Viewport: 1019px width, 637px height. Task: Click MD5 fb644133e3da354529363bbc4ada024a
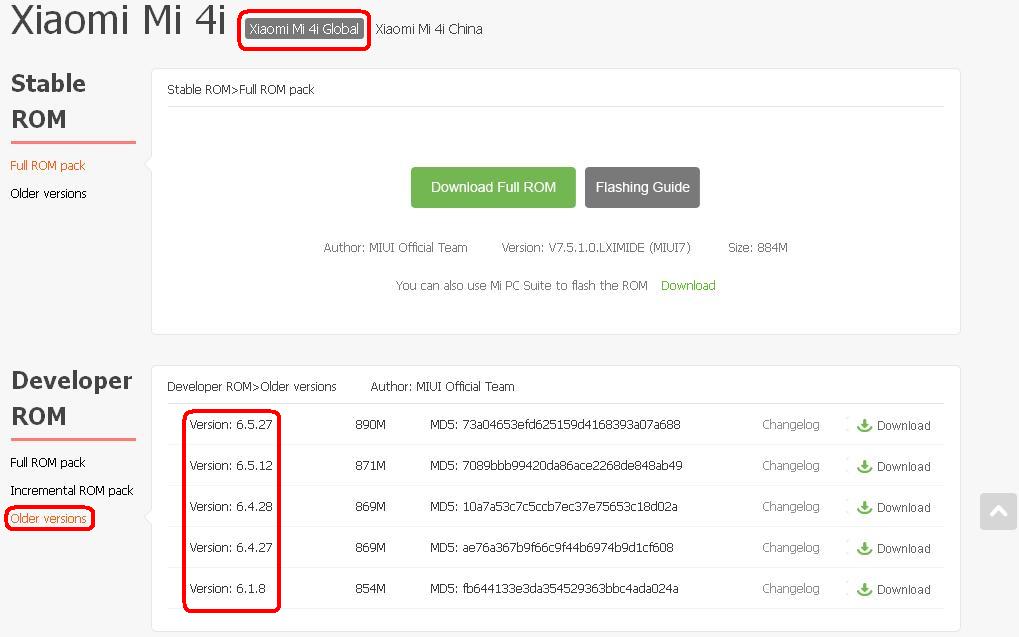click(554, 588)
